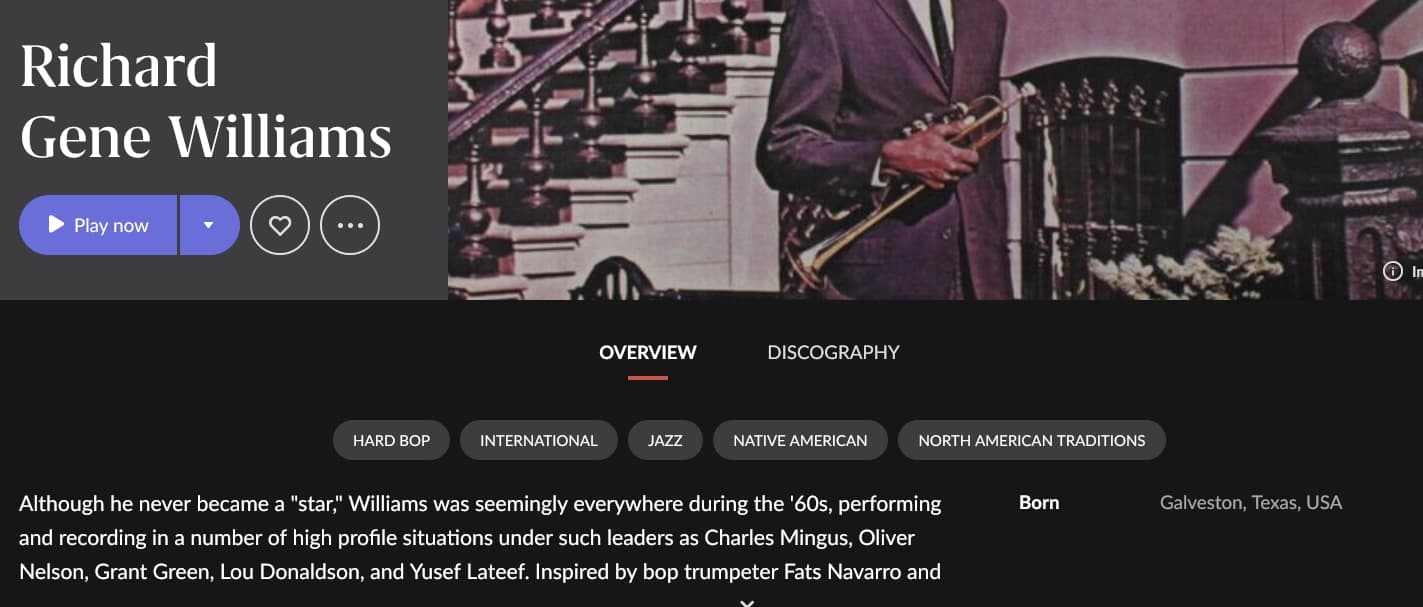Screen dimensions: 1423x607
Task: Click Charles Mingus in the biography text
Action: click(x=767, y=538)
